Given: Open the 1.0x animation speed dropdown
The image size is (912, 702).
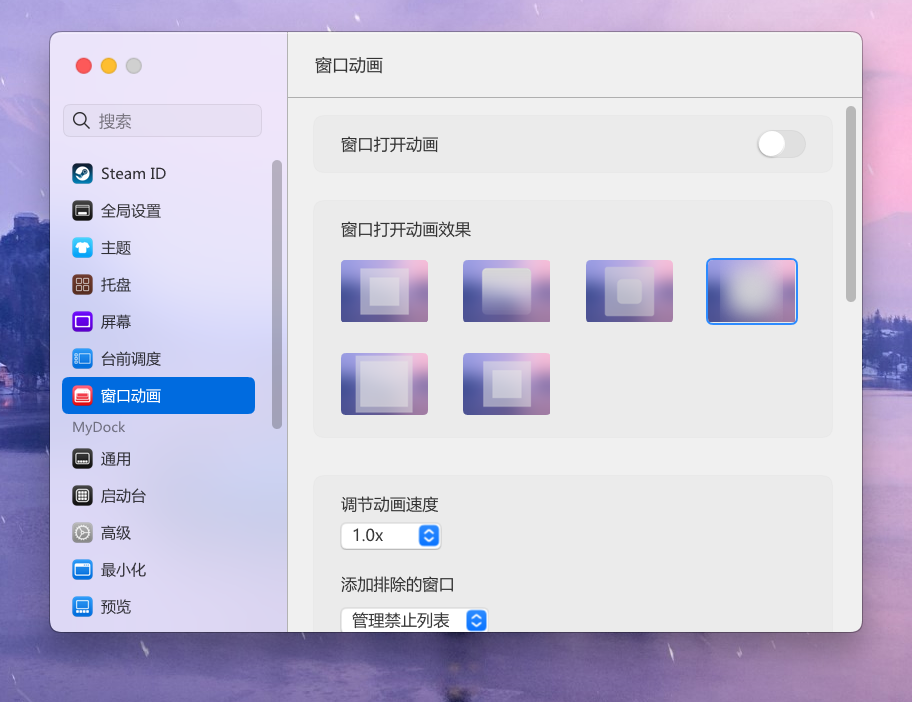Looking at the screenshot, I should click(391, 536).
